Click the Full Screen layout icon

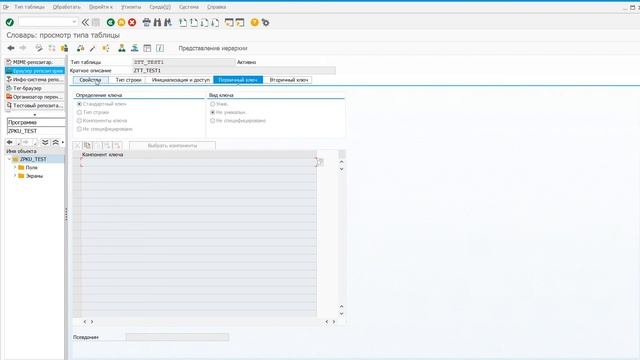click(x=147, y=48)
